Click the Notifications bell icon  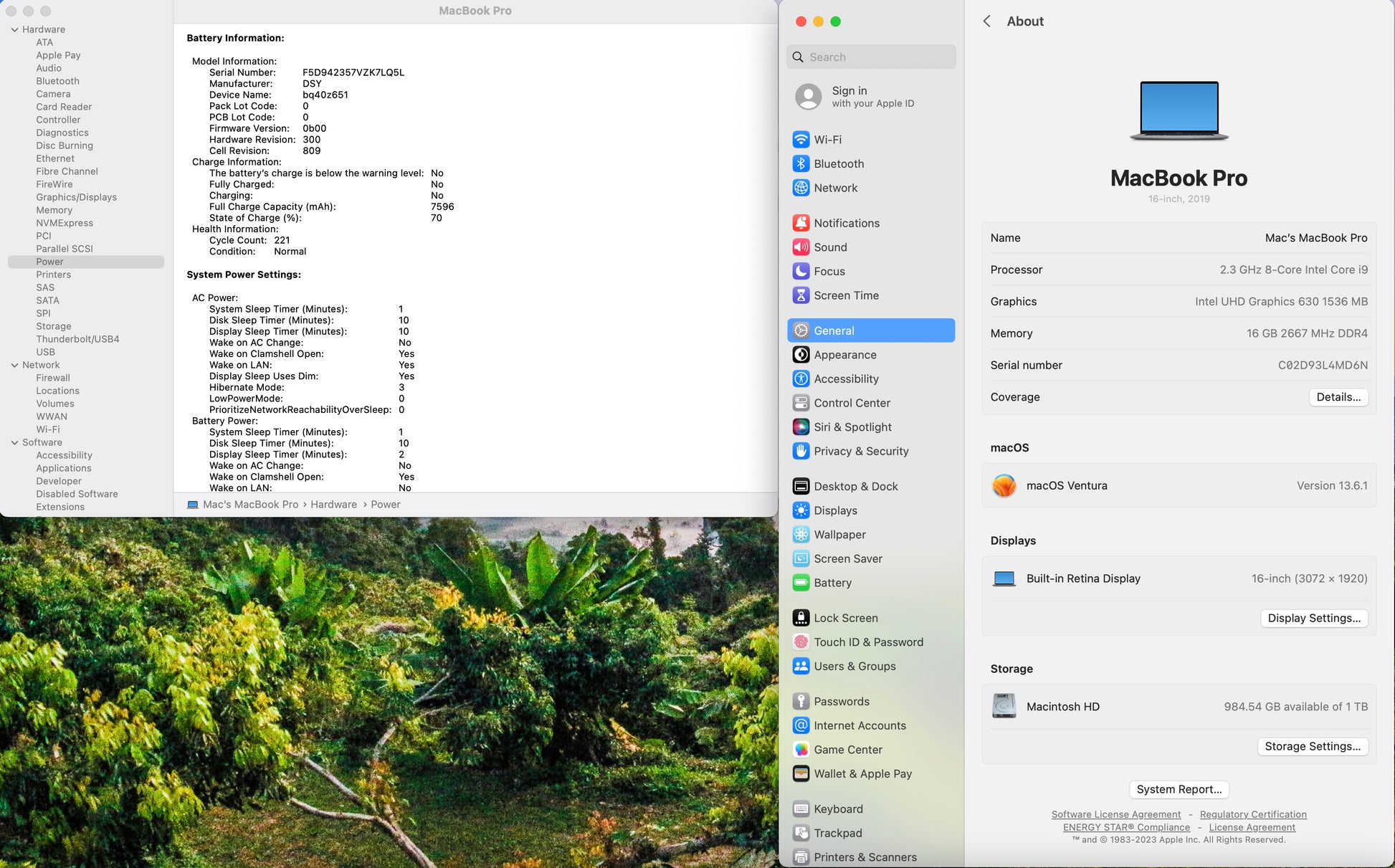point(801,223)
